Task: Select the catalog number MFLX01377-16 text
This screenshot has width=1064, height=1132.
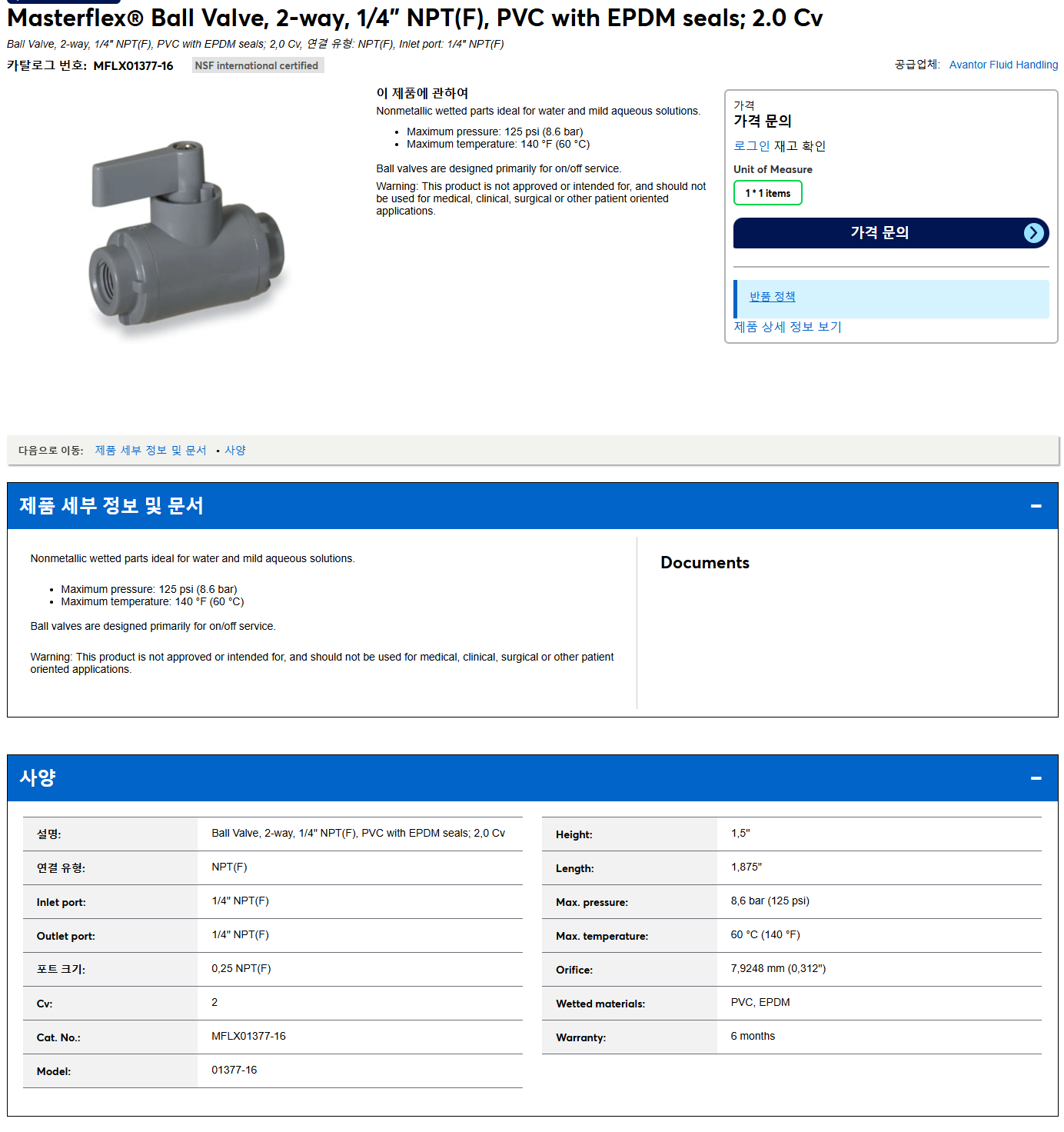Action: pos(133,66)
